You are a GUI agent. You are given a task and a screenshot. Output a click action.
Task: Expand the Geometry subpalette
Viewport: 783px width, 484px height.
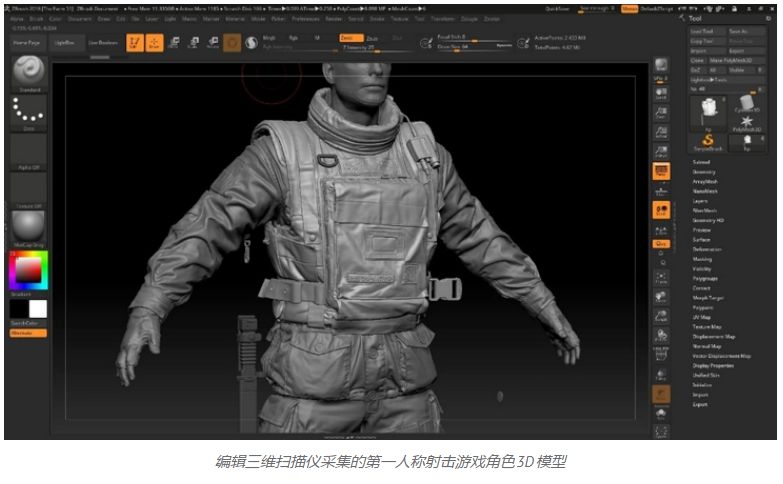click(704, 172)
